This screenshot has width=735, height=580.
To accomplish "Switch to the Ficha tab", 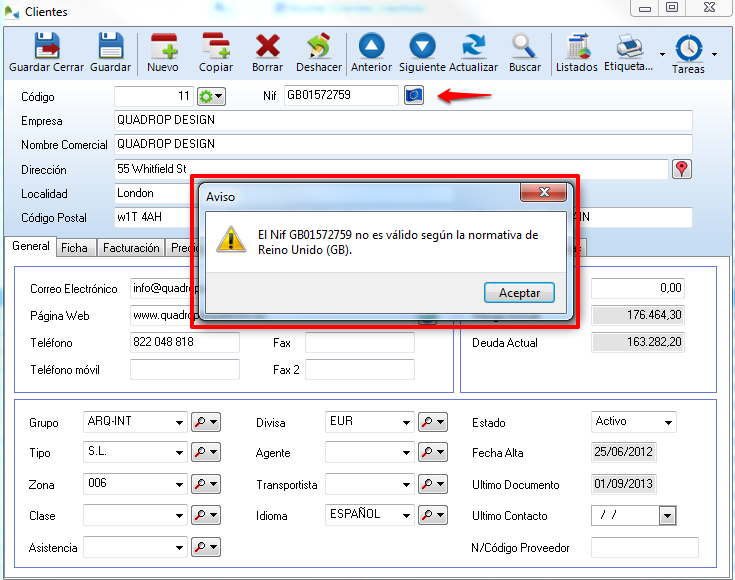I will 73,247.
